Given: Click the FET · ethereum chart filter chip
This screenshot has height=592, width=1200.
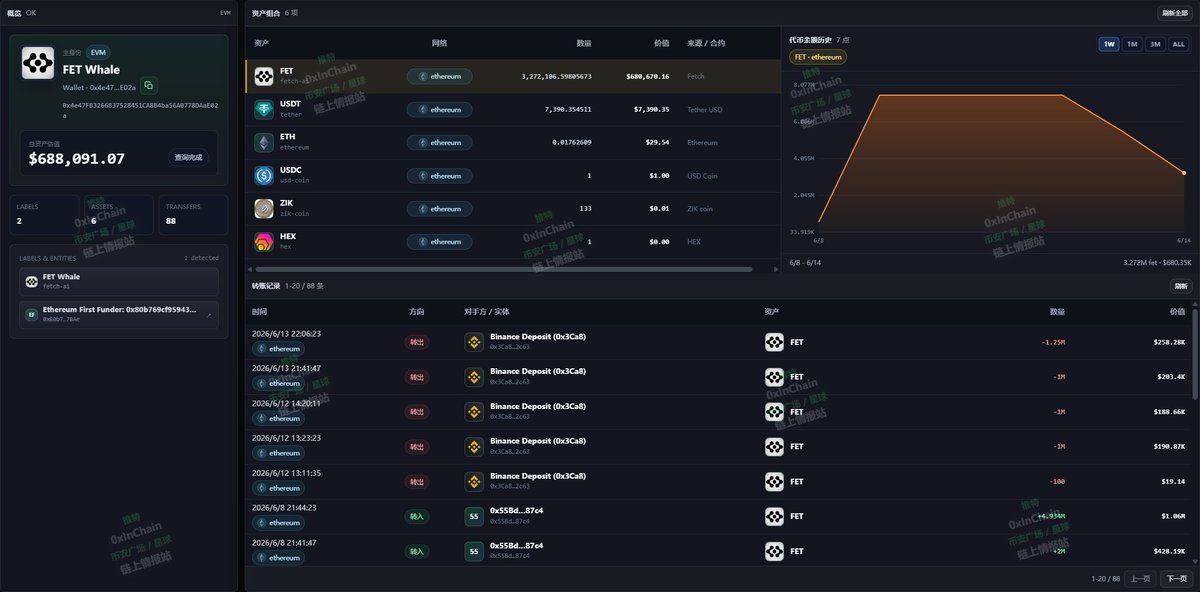Looking at the screenshot, I should pyautogui.click(x=818, y=57).
